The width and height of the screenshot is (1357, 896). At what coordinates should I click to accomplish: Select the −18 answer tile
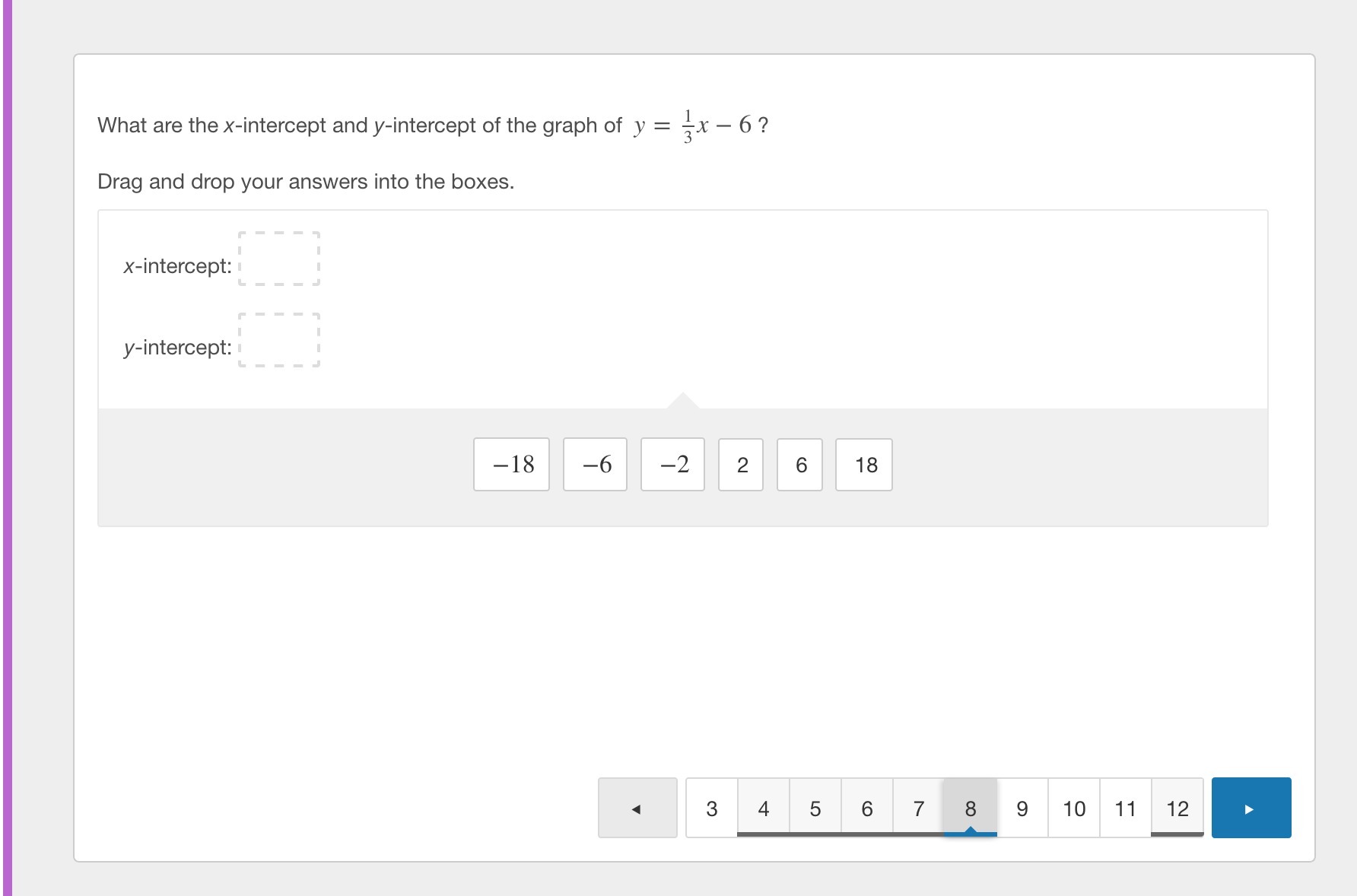(x=511, y=465)
